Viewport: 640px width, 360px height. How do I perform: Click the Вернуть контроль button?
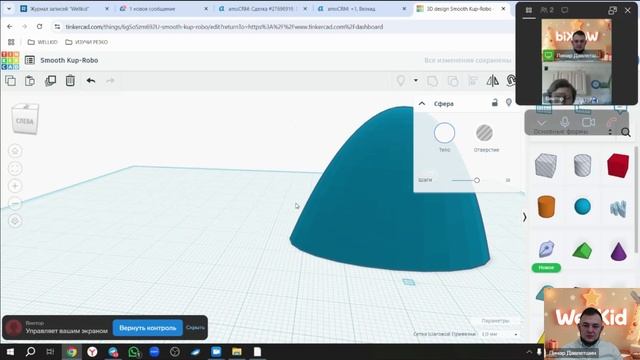point(148,328)
